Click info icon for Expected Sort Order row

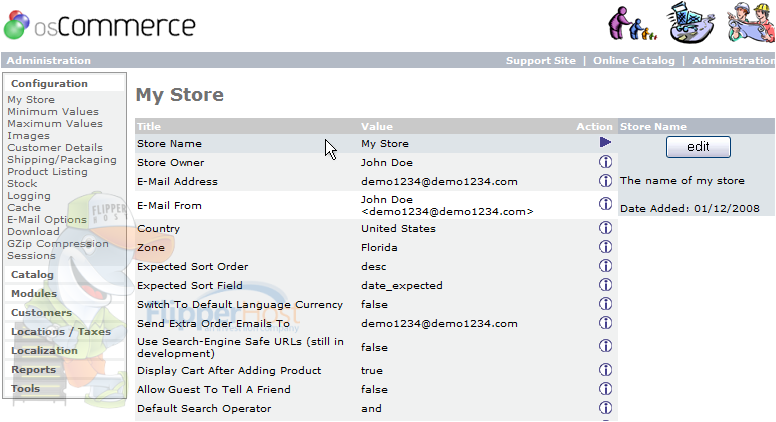pos(605,266)
